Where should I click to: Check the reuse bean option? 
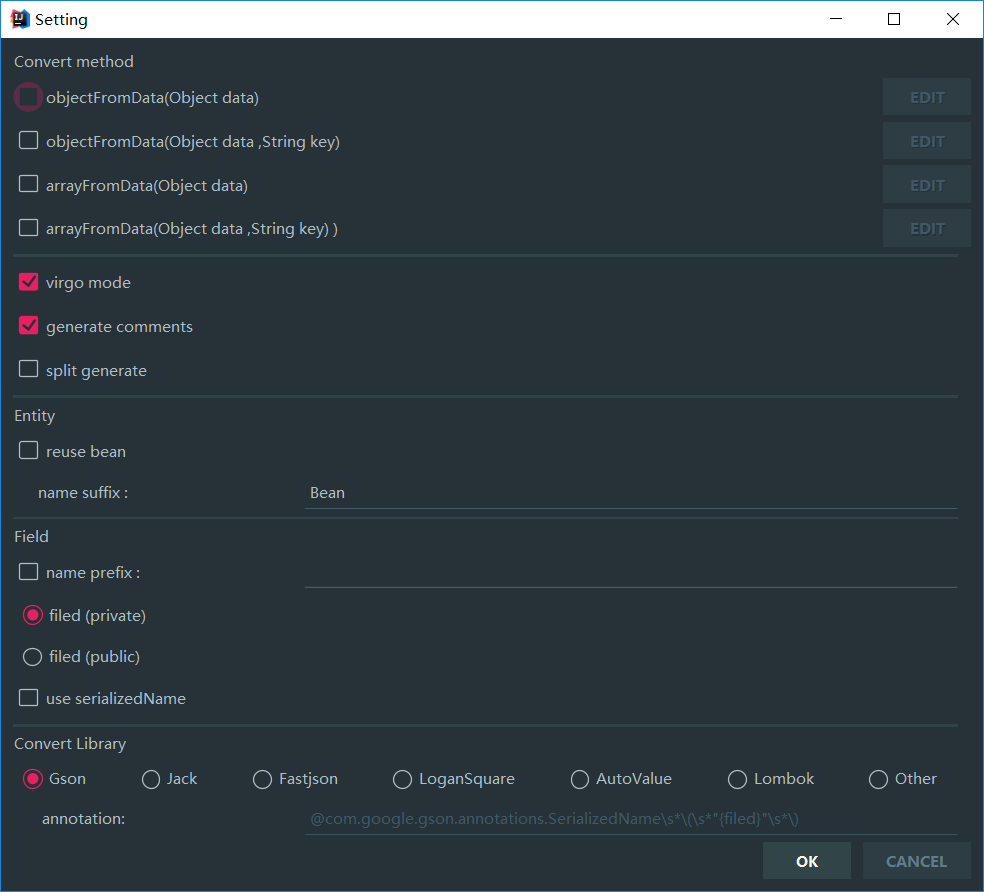29,451
